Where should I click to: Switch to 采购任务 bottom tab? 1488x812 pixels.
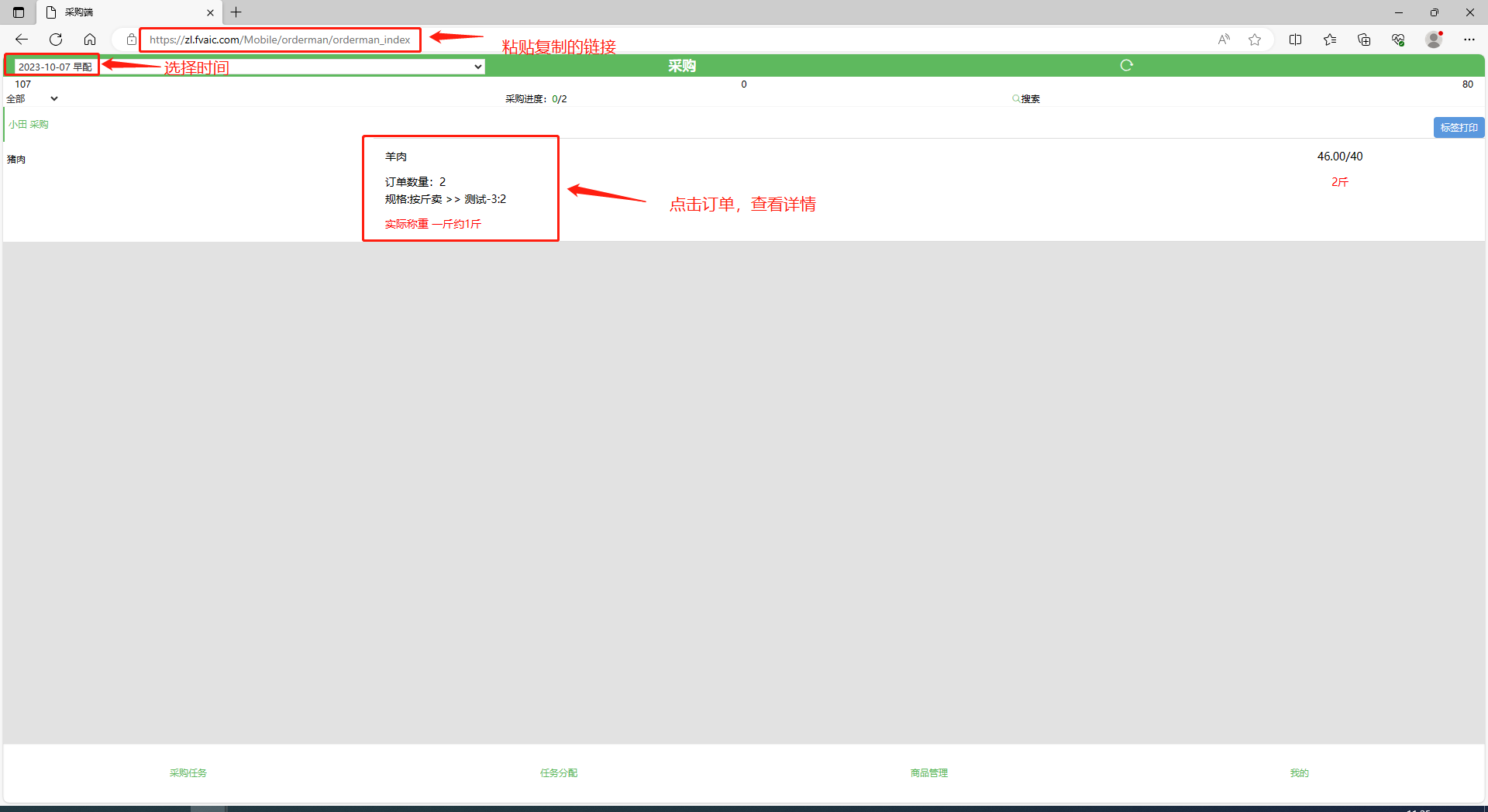coord(188,772)
